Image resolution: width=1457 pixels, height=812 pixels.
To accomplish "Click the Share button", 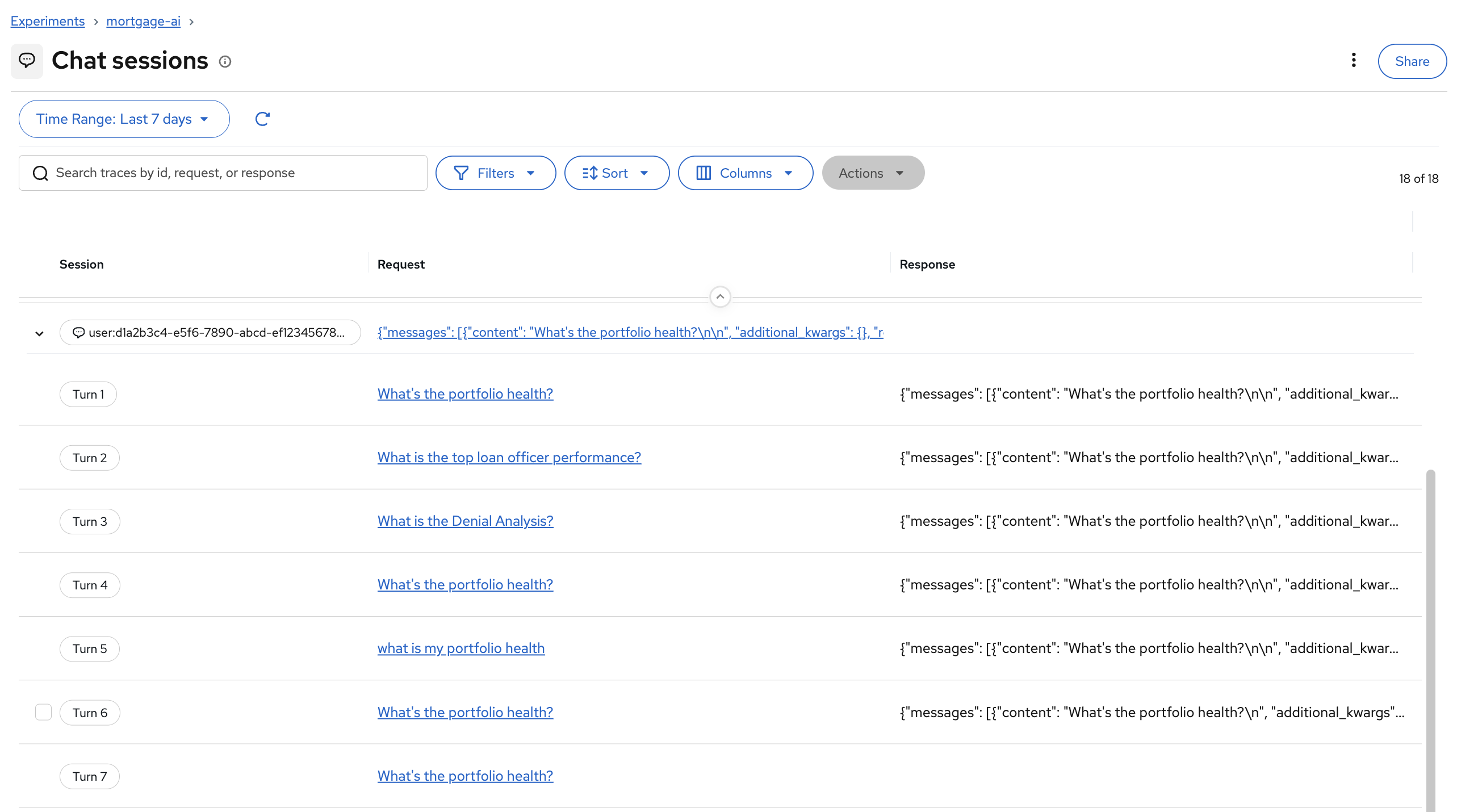I will tap(1412, 61).
